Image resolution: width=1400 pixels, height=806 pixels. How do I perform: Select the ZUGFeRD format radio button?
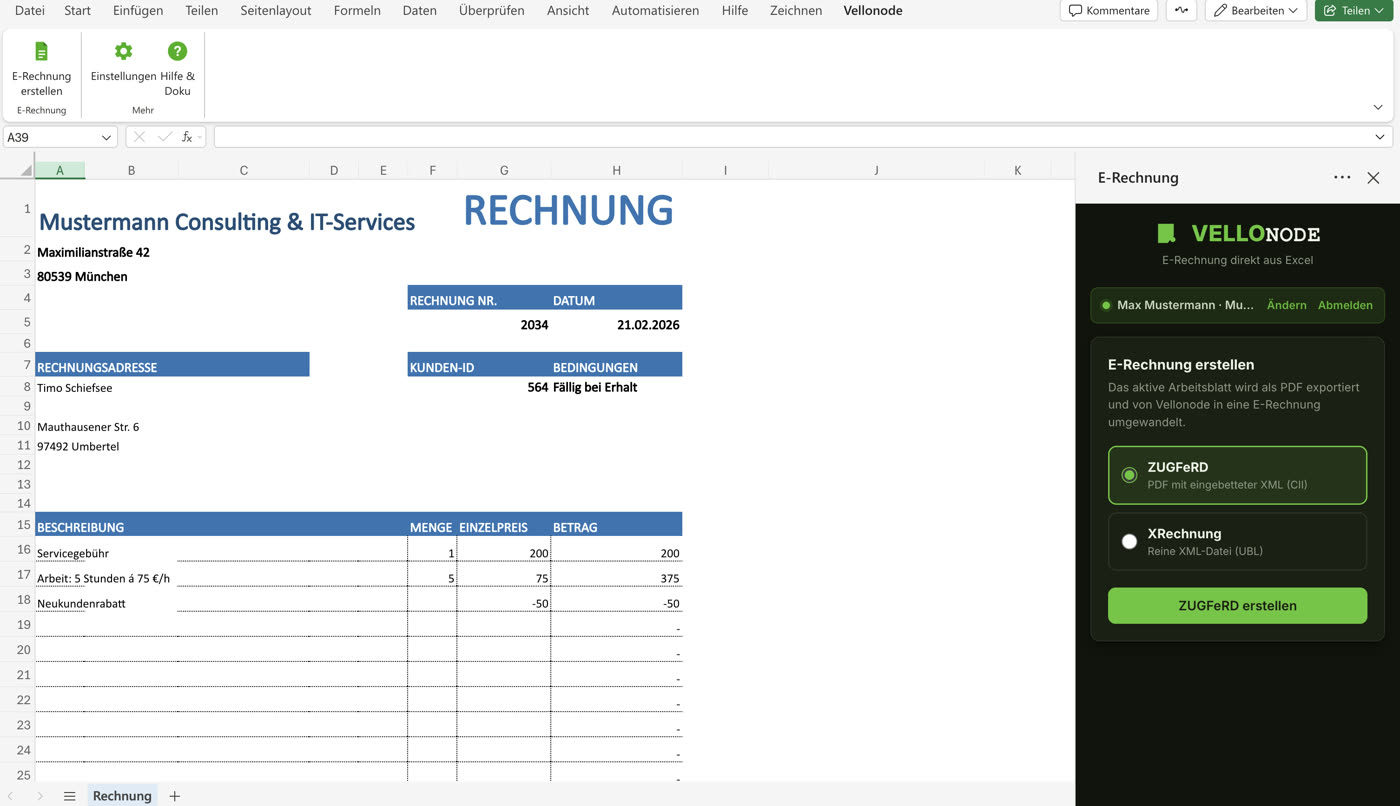click(1129, 475)
